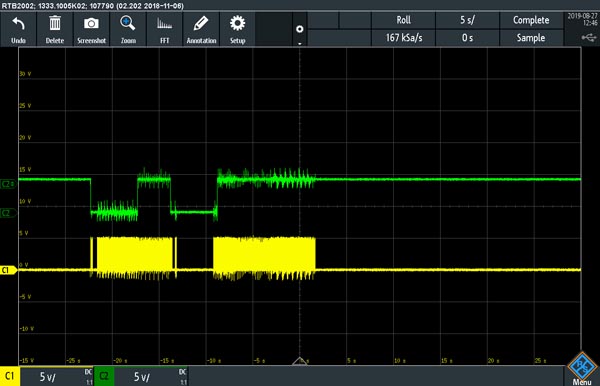The height and width of the screenshot is (386, 600).
Task: Open the Roll trigger mode field
Action: [x=403, y=20]
